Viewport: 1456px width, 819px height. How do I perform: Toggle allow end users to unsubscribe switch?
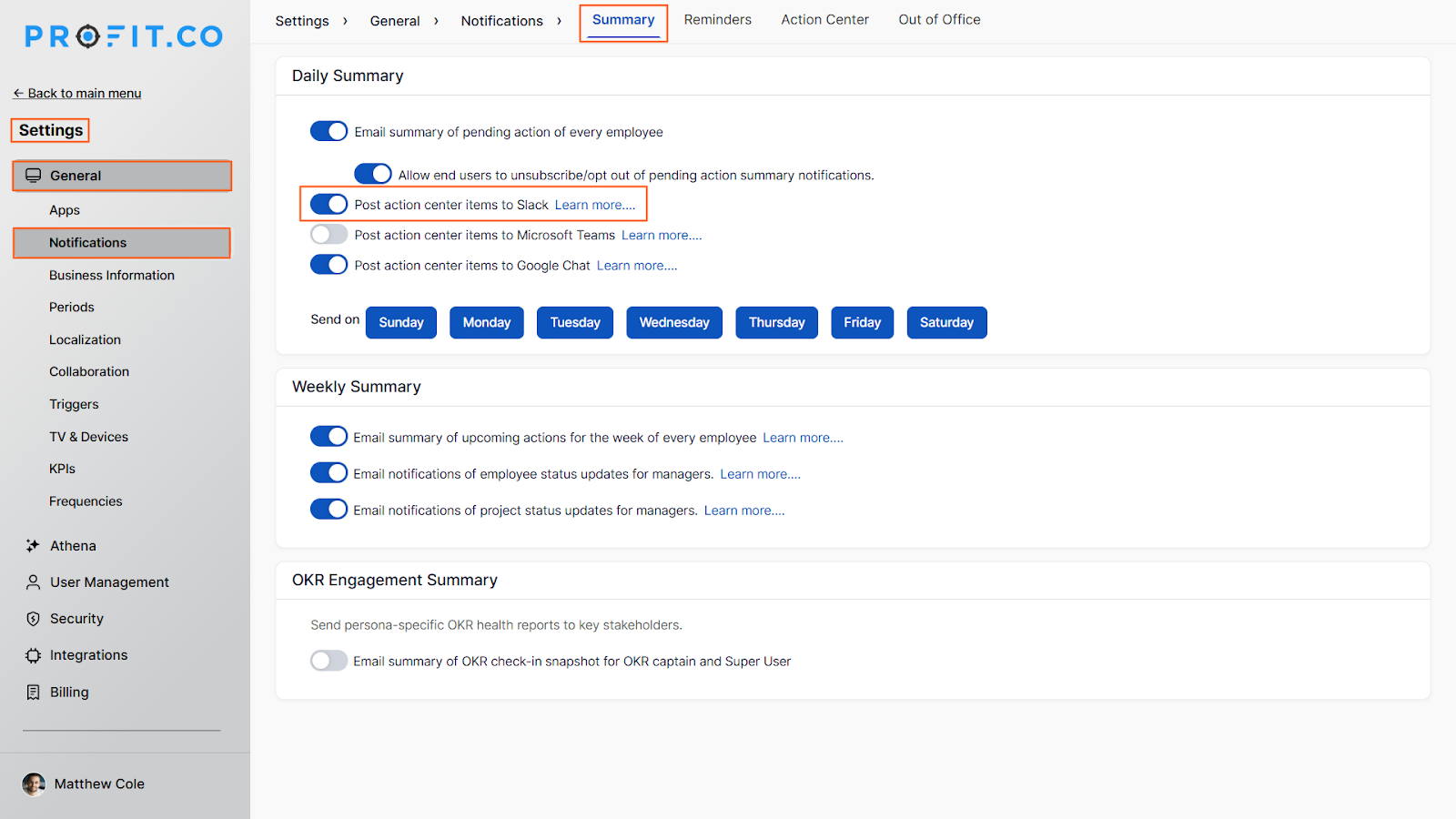coord(373,174)
